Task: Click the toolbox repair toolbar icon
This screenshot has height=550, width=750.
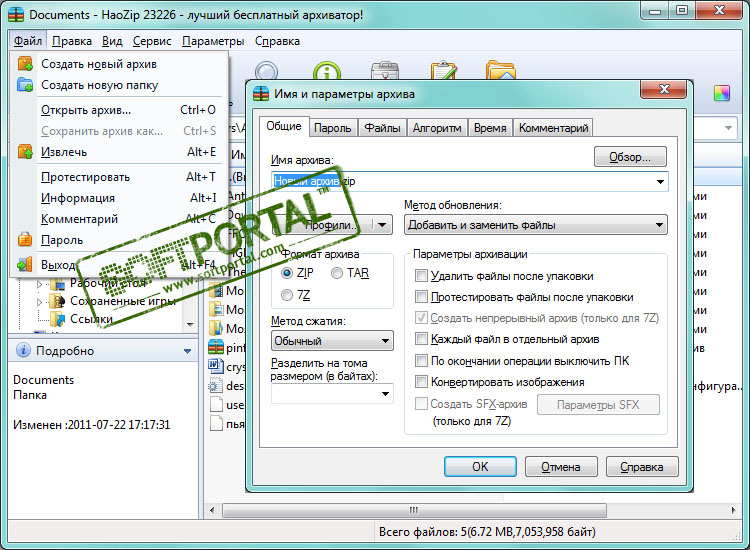Action: (385, 71)
